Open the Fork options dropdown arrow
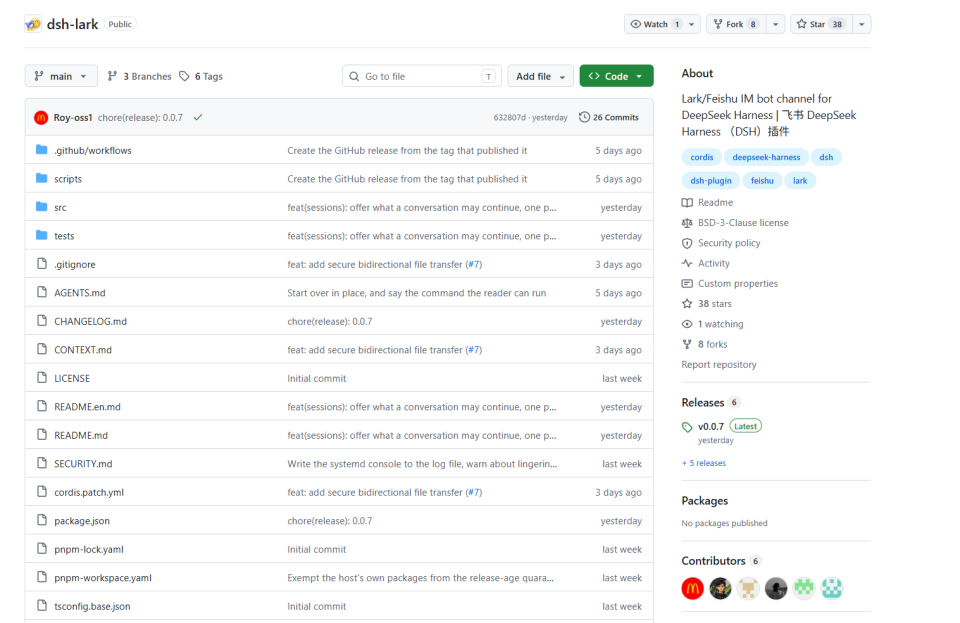Screen dimensions: 960x623 pyautogui.click(x=776, y=24)
